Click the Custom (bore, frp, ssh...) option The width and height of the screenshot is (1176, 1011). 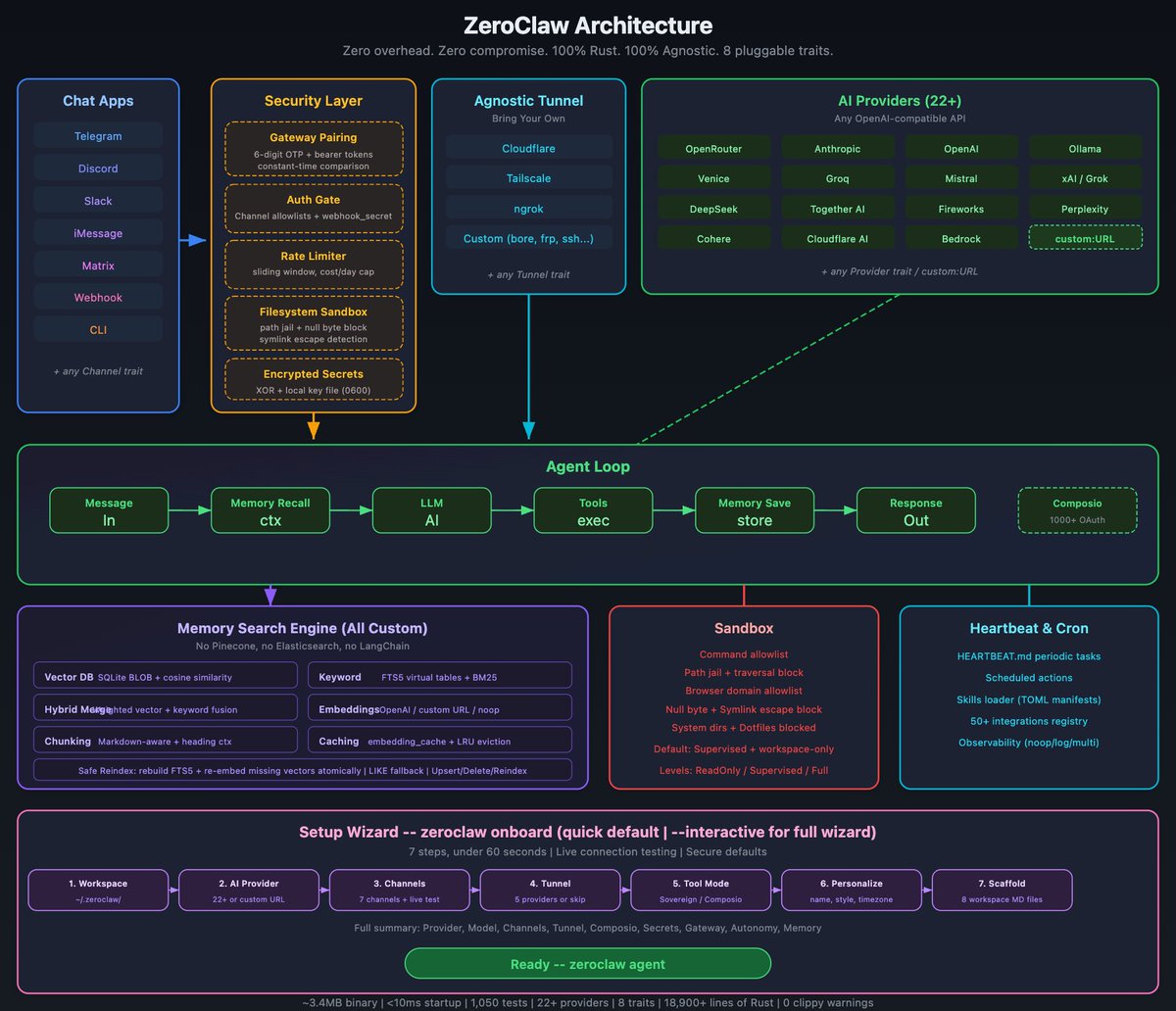coord(528,238)
